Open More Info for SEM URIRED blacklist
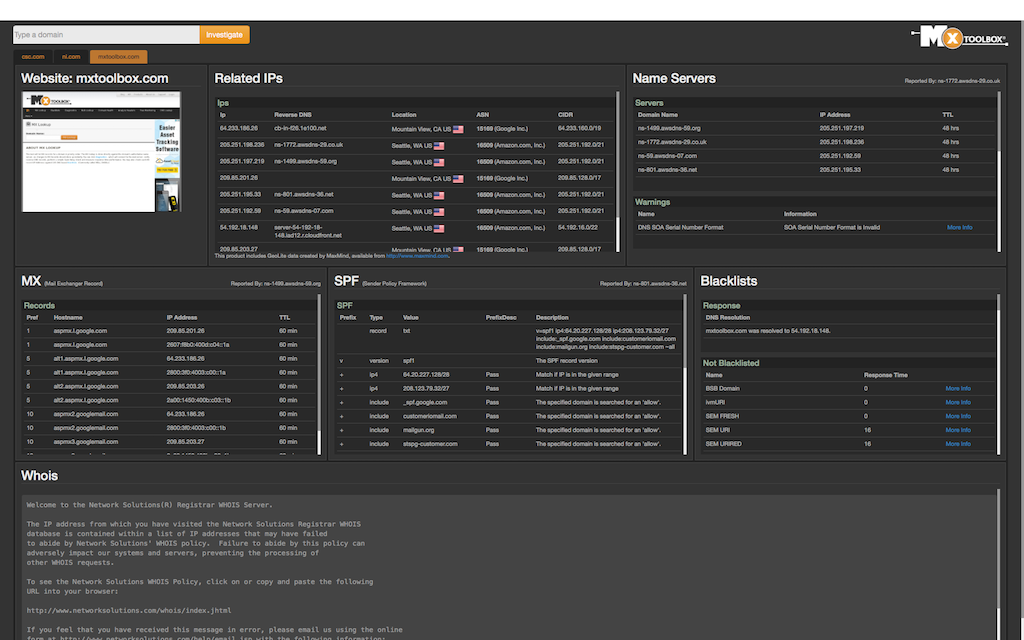Image resolution: width=1024 pixels, height=640 pixels. (958, 443)
